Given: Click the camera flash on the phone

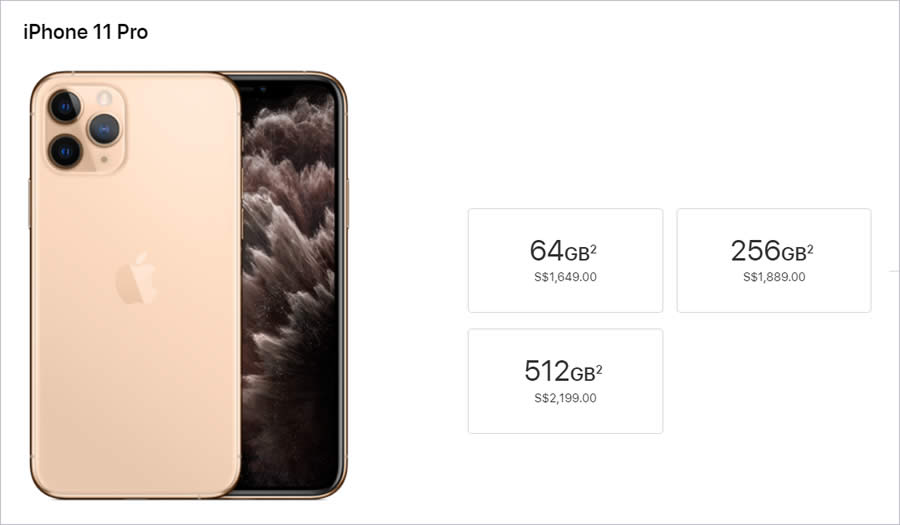Looking at the screenshot, I should 104,98.
